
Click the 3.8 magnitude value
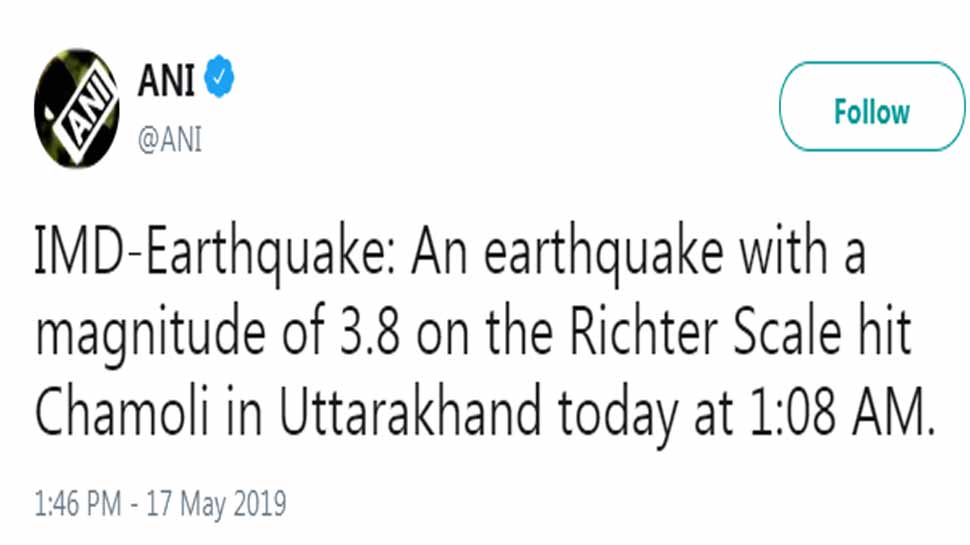369,334
